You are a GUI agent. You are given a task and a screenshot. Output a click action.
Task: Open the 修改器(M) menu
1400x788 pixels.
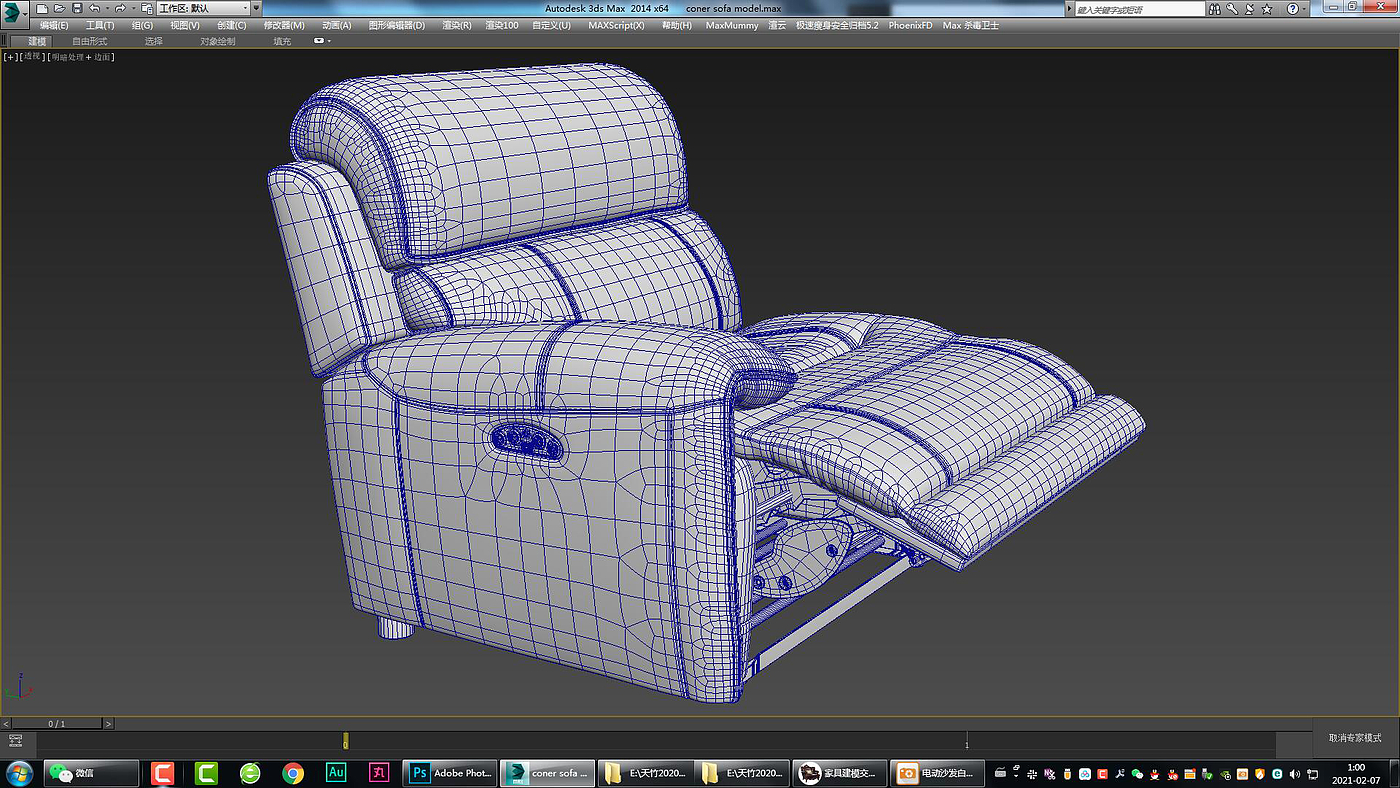tap(284, 25)
